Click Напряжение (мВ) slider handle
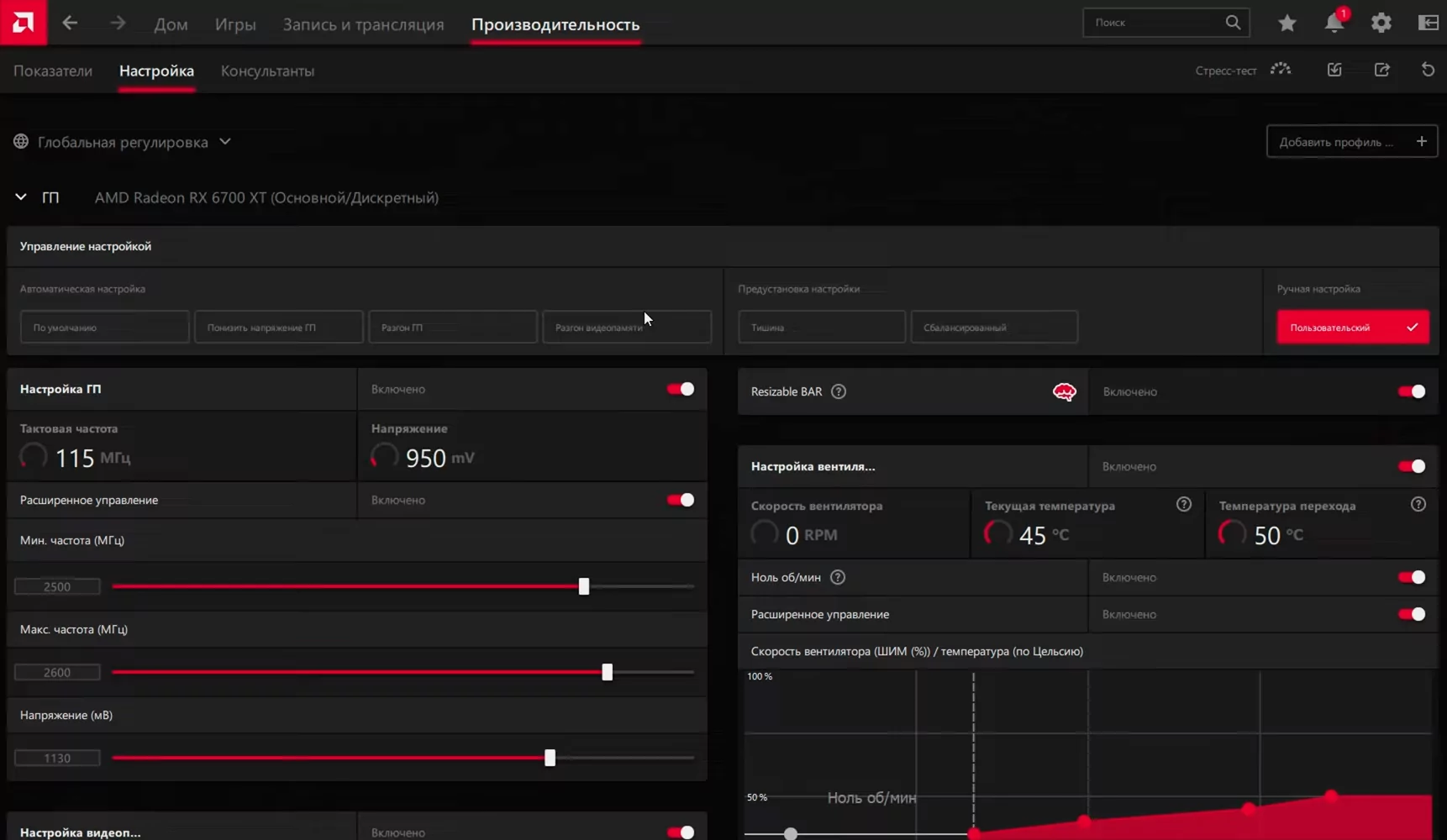 click(x=550, y=758)
